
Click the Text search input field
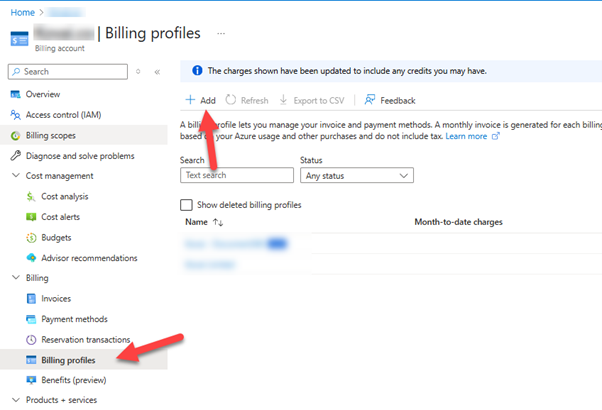pyautogui.click(x=237, y=175)
